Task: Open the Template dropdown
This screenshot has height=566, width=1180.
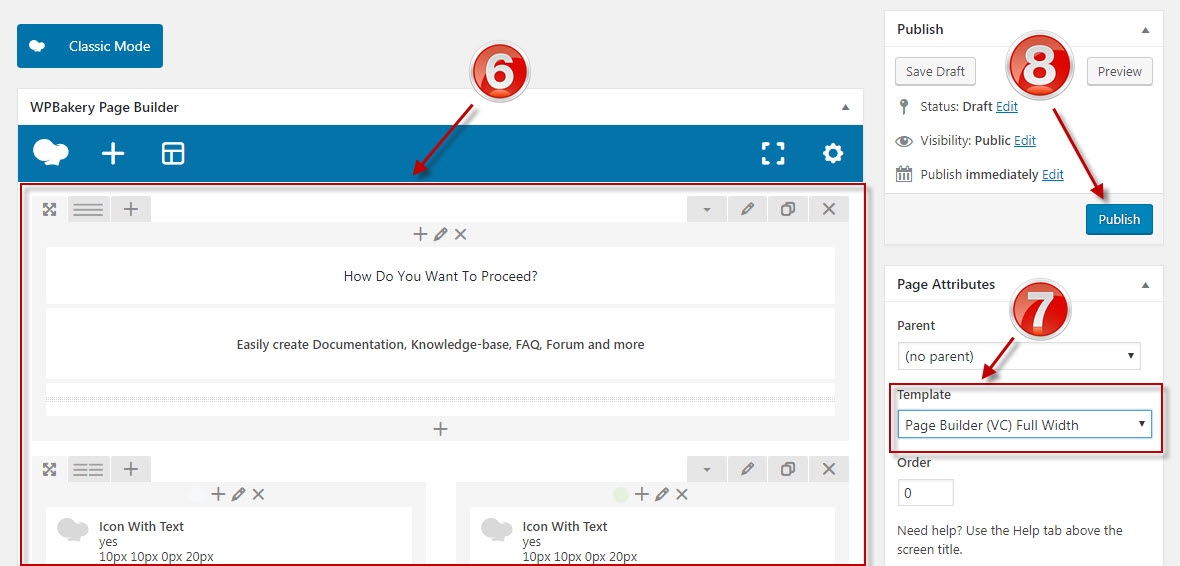Action: [1024, 424]
